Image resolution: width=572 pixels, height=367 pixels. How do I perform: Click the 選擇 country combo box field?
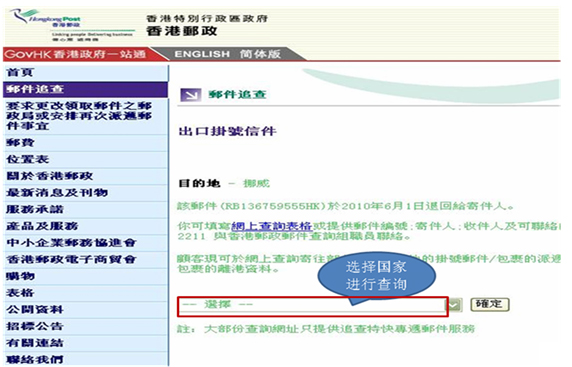coord(312,305)
